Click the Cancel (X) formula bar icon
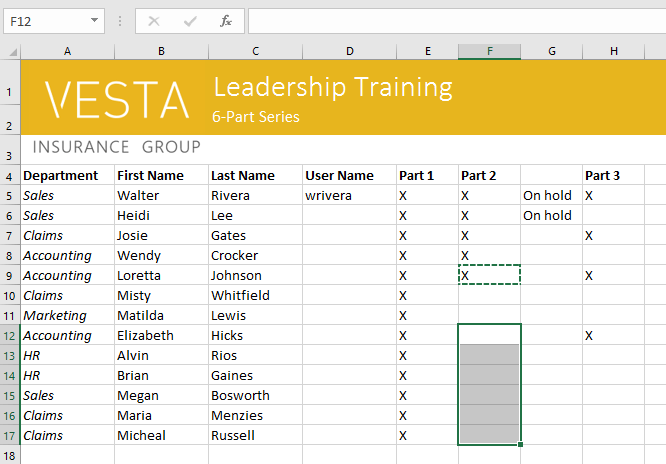This screenshot has height=464, width=666. (154, 20)
